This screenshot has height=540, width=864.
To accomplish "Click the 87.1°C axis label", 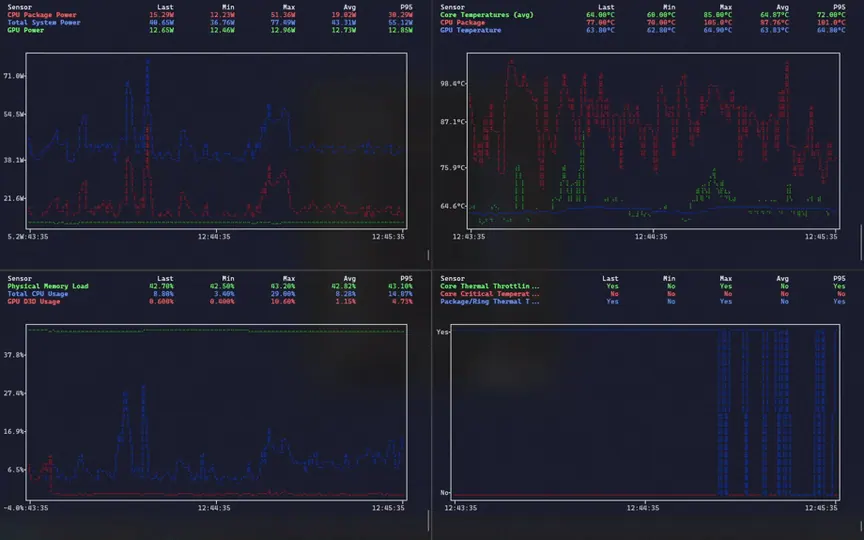I will pos(452,122).
